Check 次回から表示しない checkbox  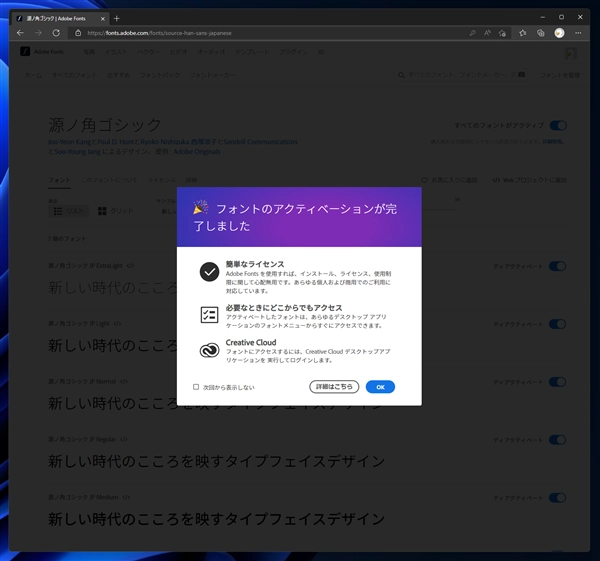[x=196, y=387]
